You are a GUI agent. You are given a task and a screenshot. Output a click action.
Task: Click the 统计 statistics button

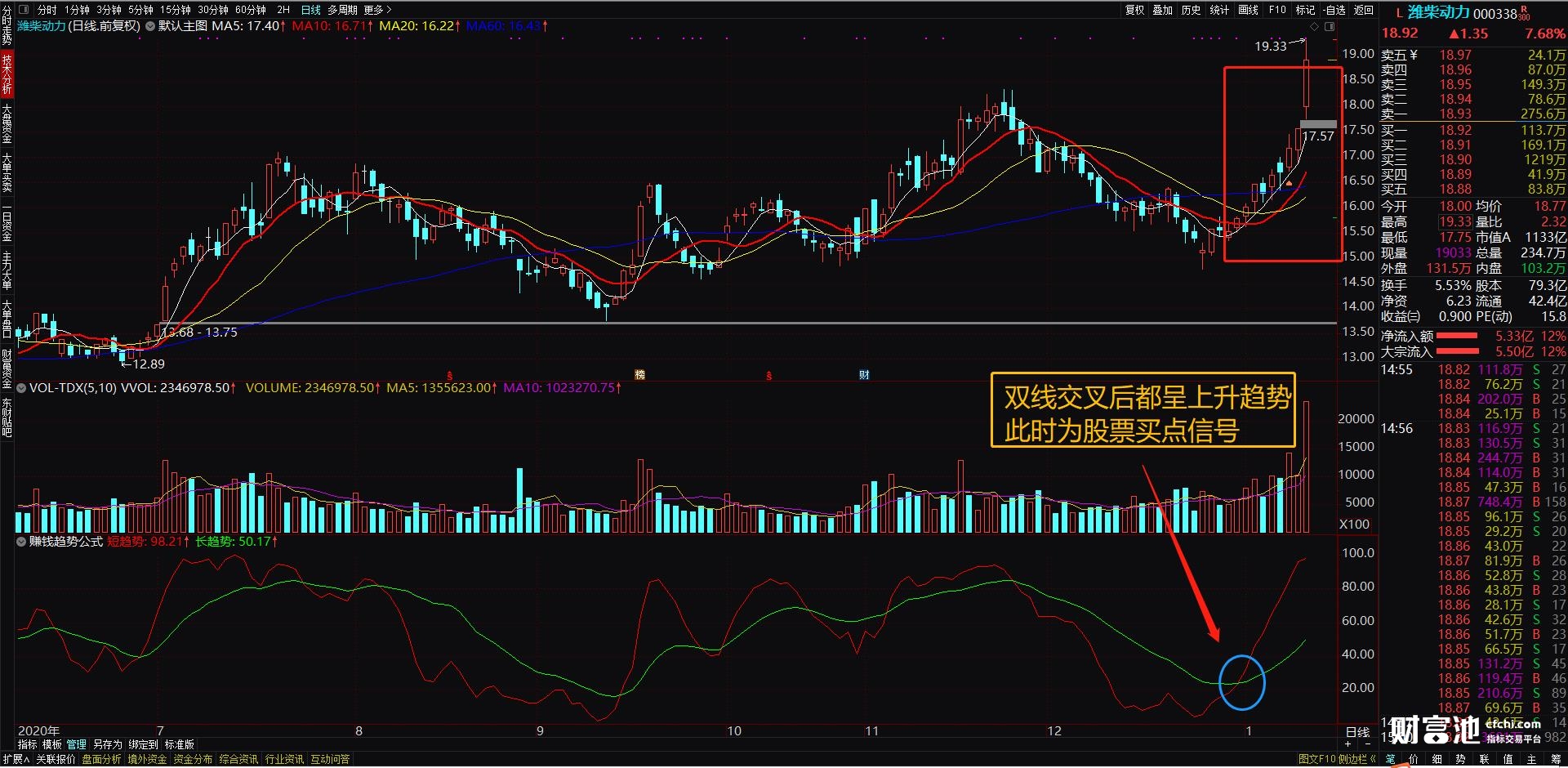coord(1220,10)
